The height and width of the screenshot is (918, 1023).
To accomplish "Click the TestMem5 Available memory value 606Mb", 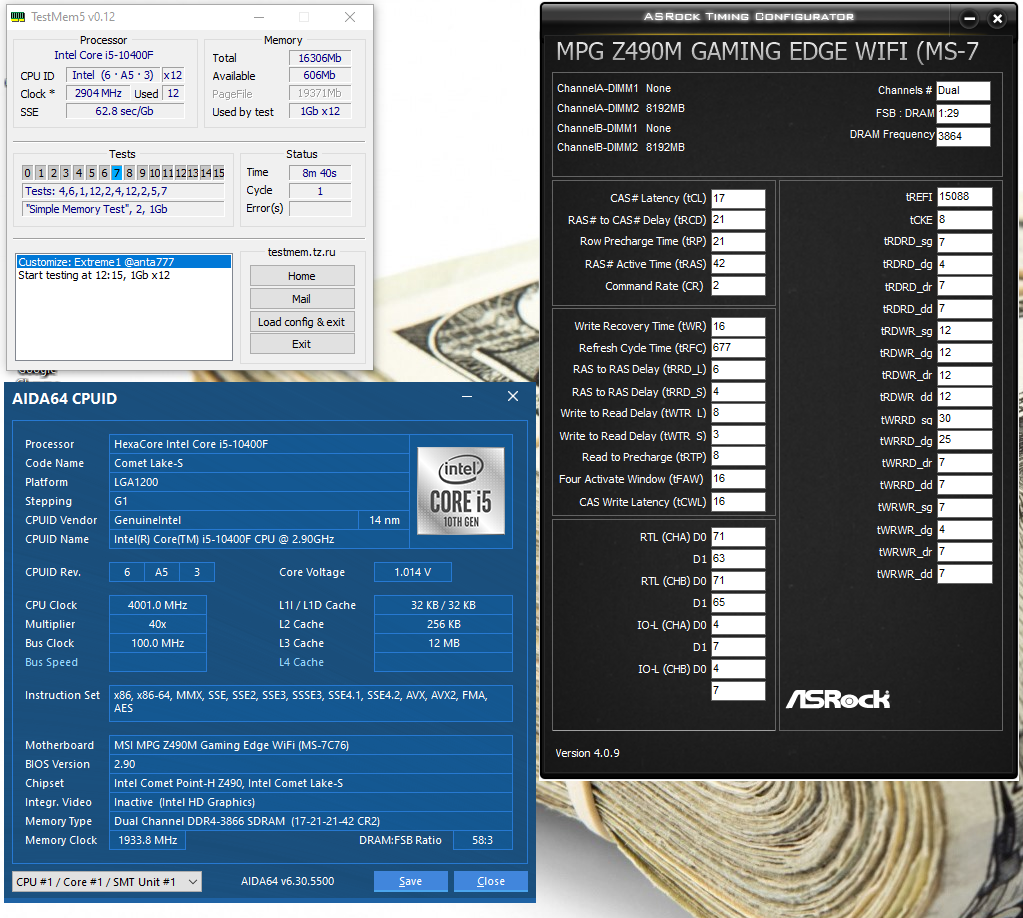I will (x=320, y=76).
